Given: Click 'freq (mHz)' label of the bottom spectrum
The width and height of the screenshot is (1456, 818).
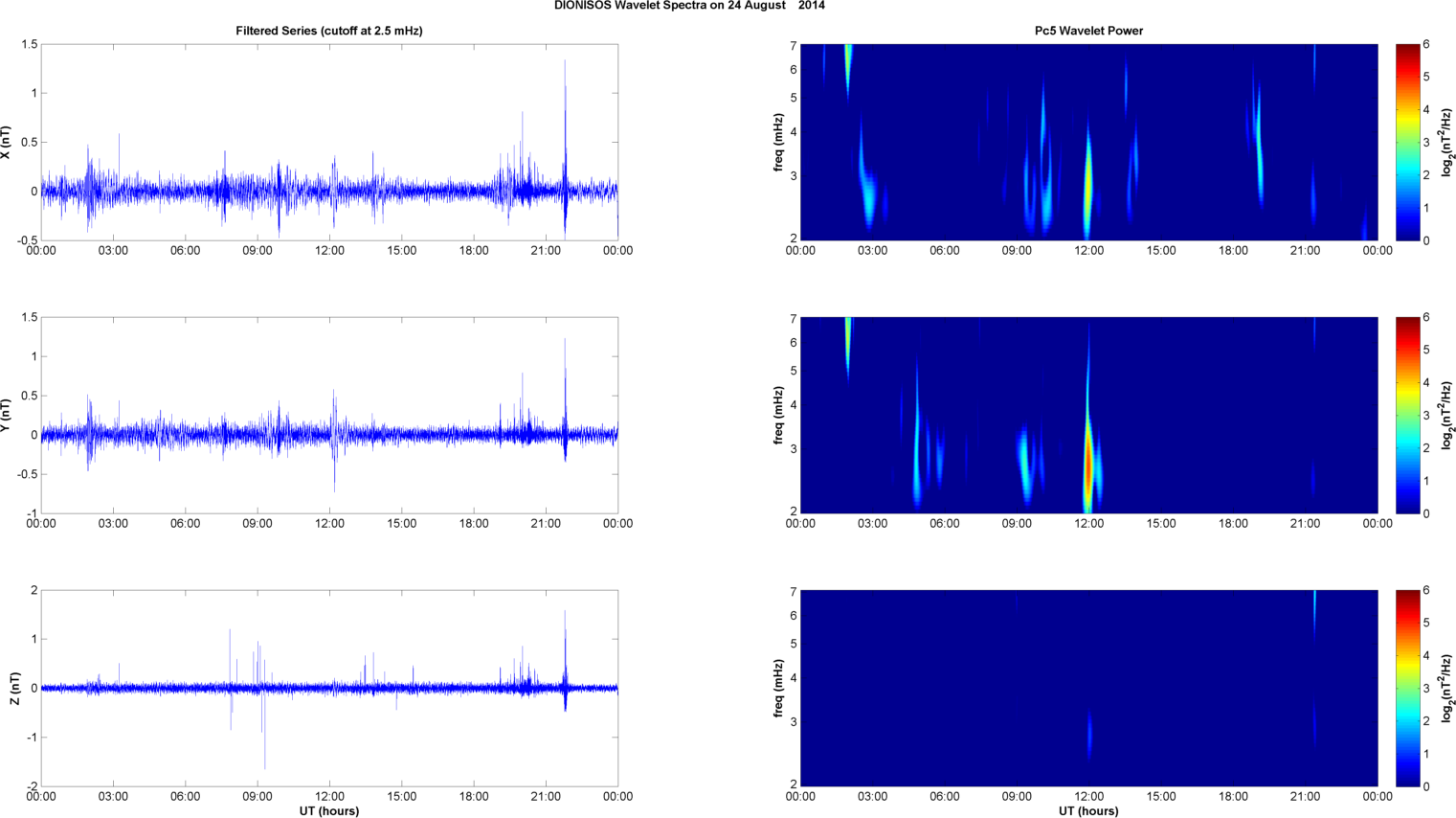Looking at the screenshot, I should coord(778,688).
